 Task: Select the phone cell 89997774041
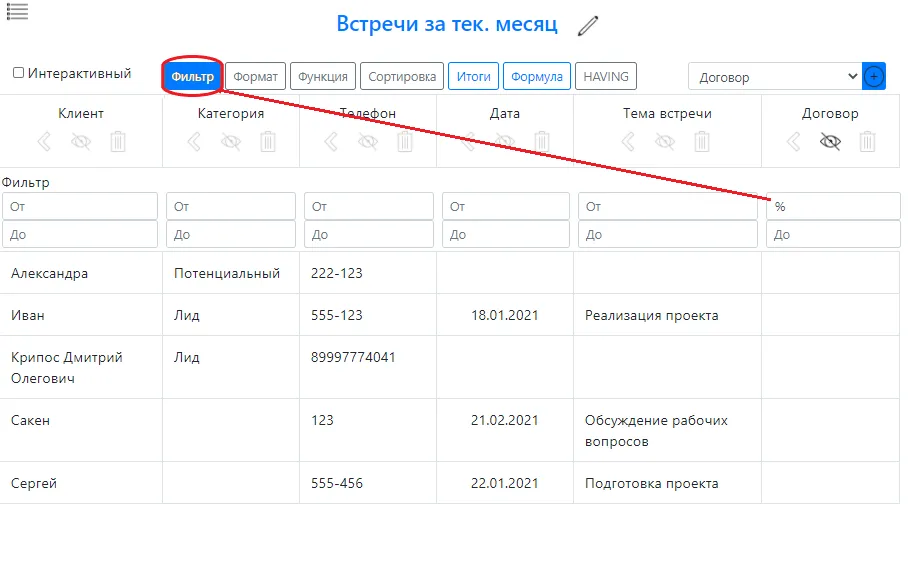tap(368, 367)
